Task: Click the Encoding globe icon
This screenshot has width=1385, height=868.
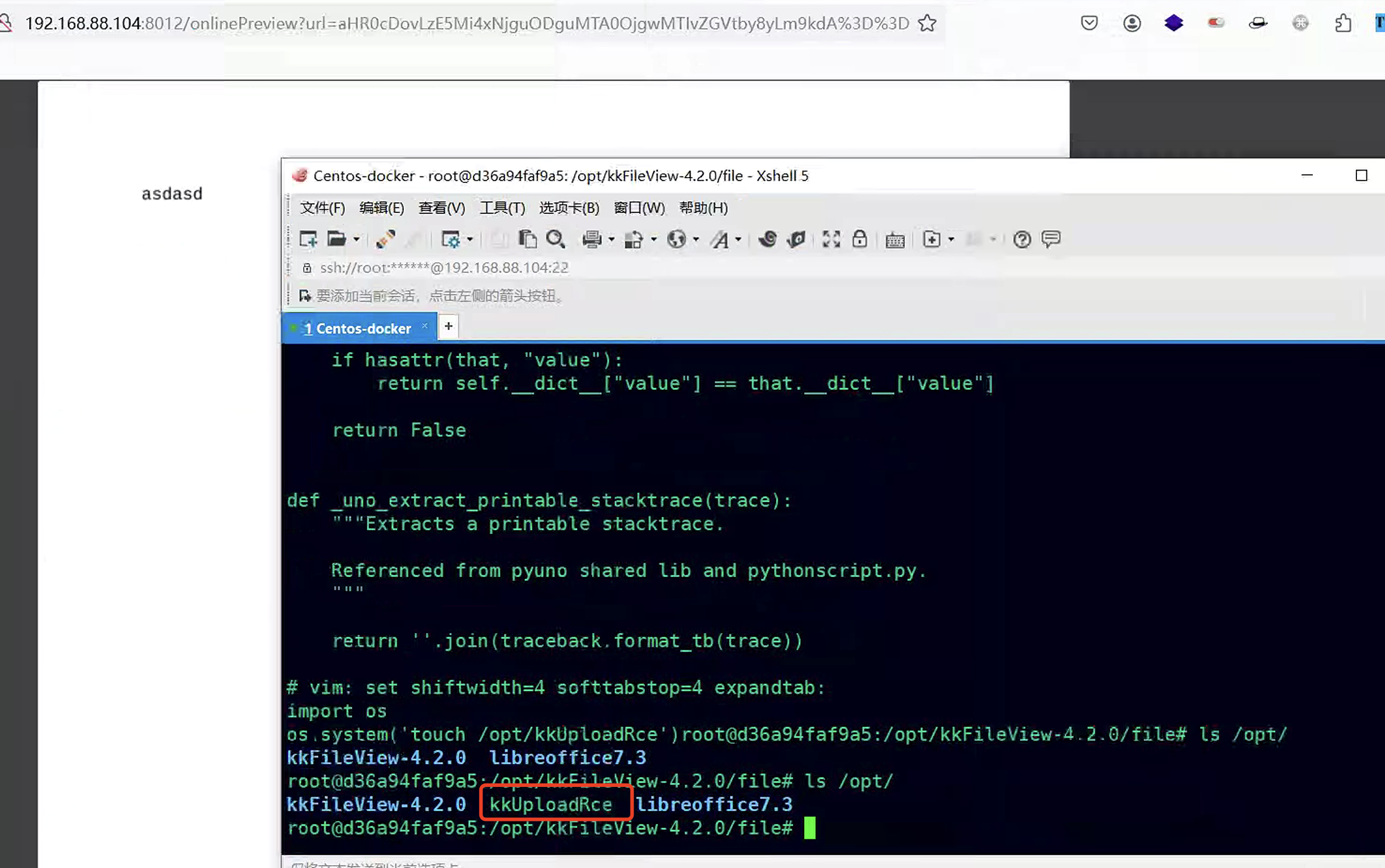Action: pos(676,239)
